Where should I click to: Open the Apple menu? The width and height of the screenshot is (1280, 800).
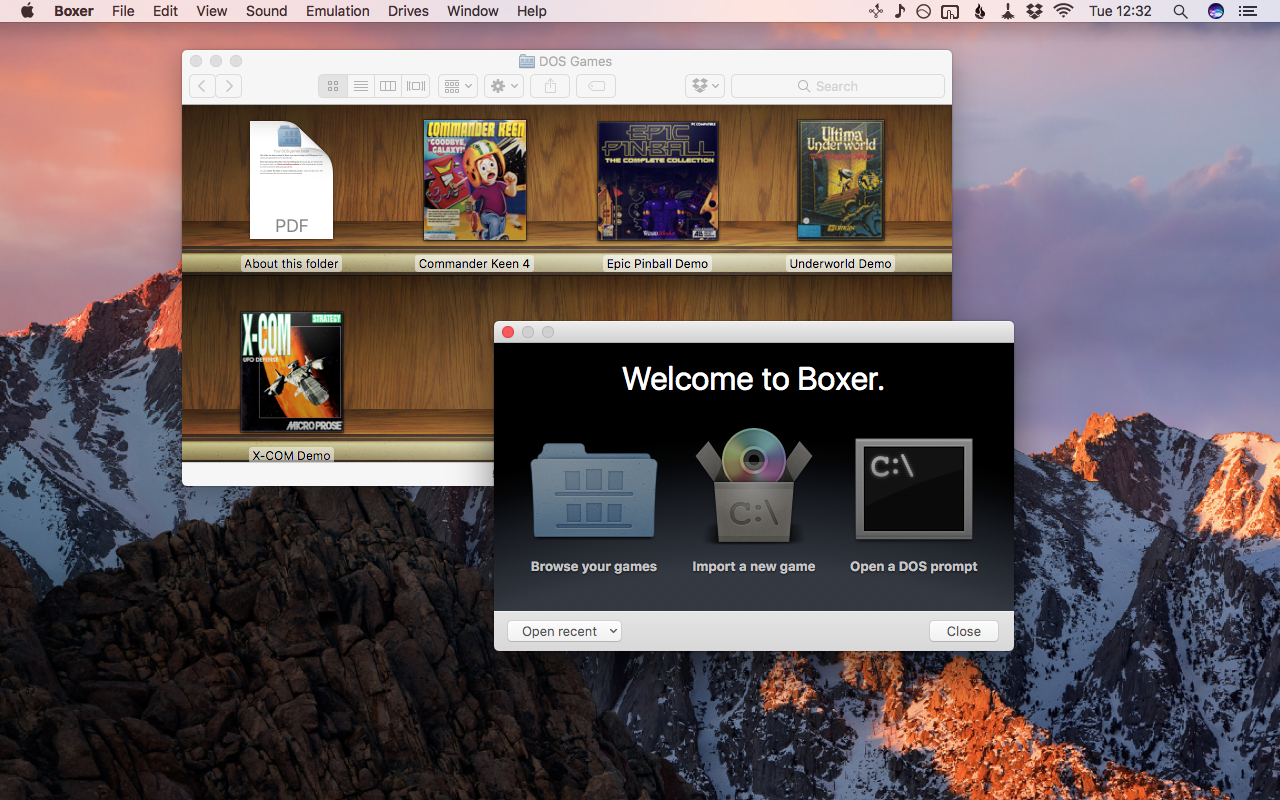point(27,11)
